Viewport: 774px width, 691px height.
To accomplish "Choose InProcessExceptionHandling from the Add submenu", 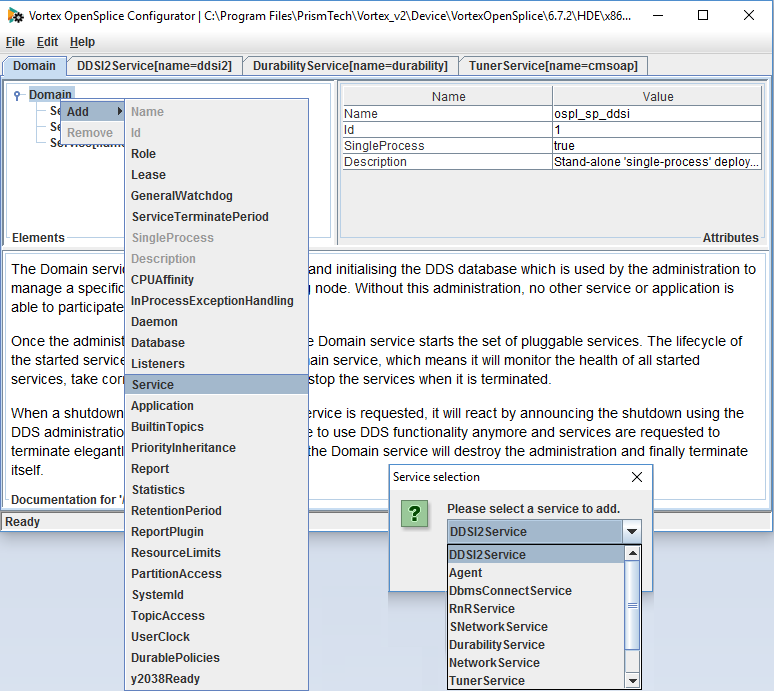I will (217, 301).
